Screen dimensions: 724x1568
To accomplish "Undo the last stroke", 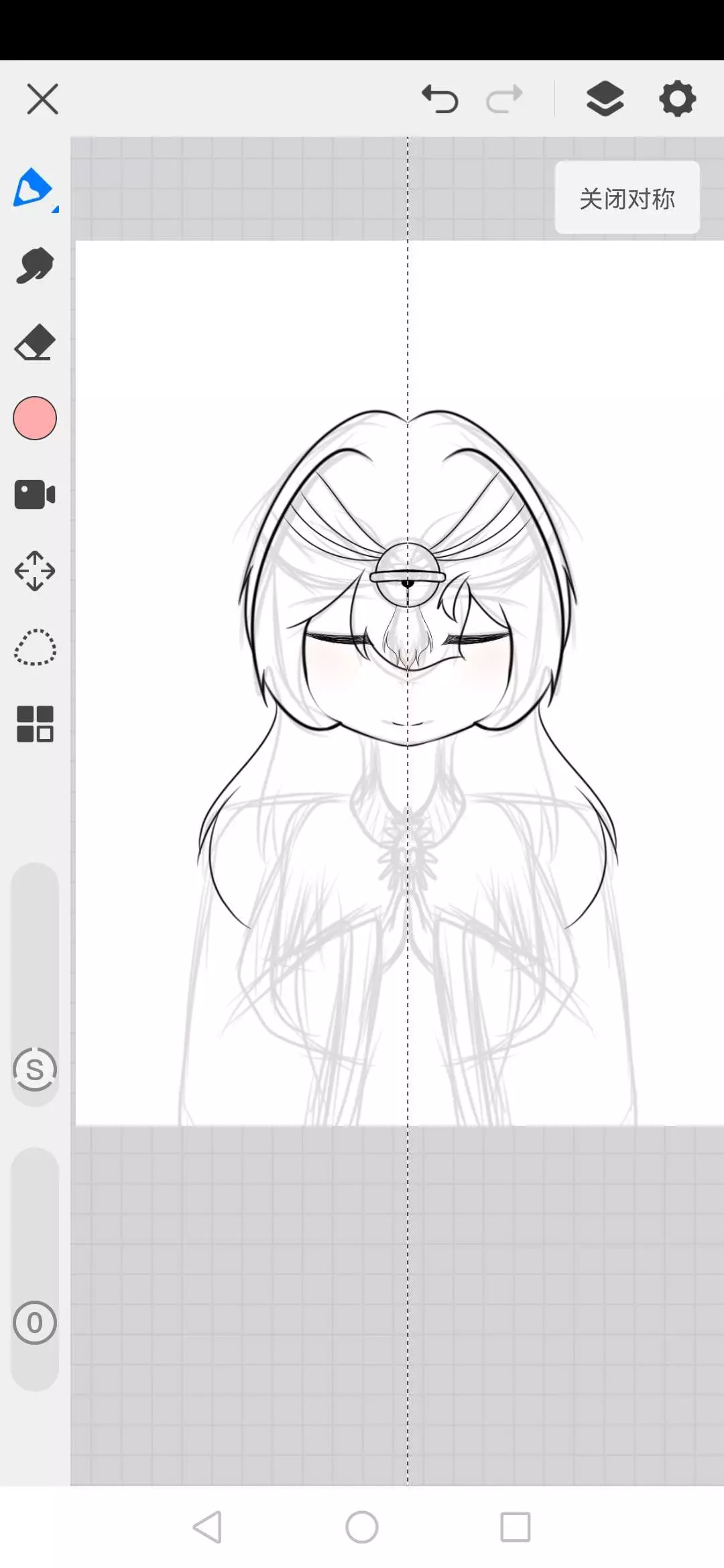I will pos(440,99).
